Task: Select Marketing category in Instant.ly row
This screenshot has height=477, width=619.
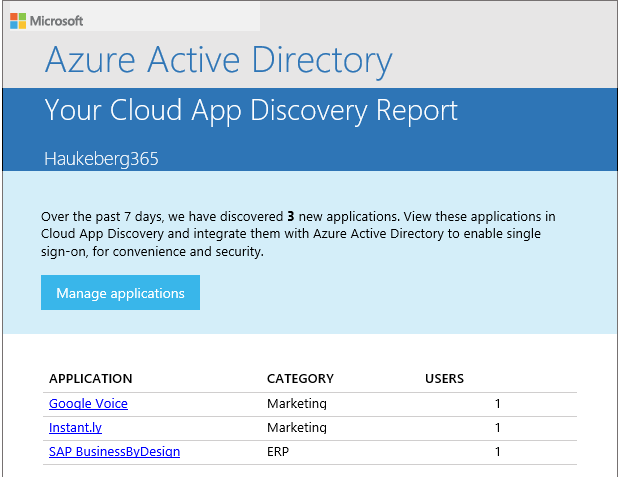Action: coord(297,428)
